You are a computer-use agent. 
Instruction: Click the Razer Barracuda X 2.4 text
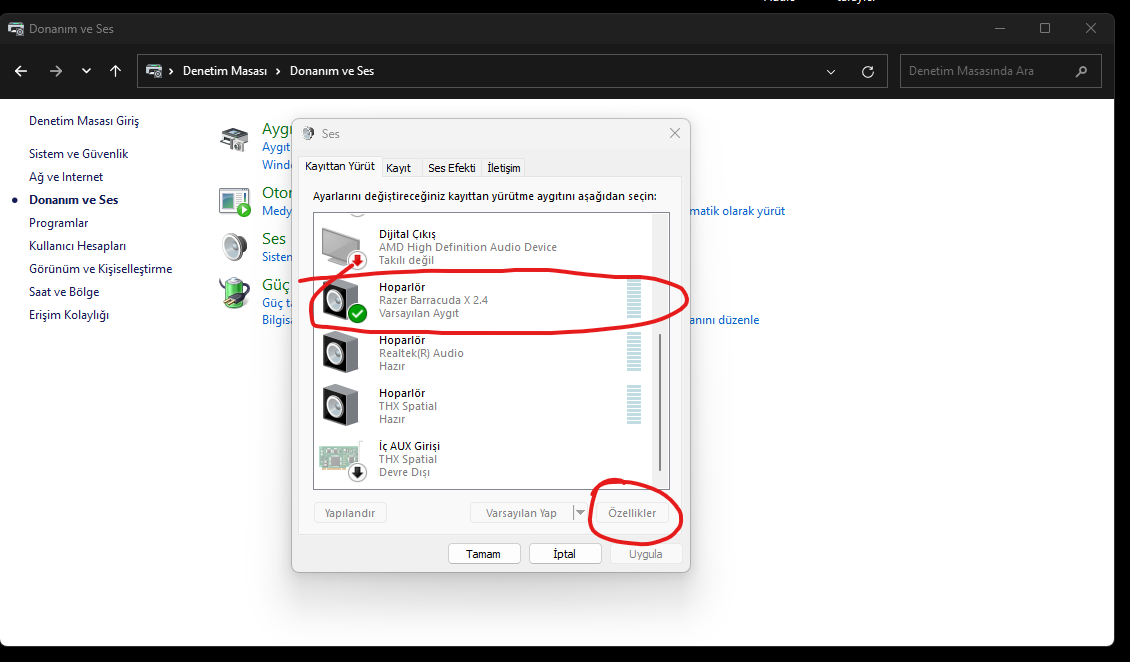433,300
